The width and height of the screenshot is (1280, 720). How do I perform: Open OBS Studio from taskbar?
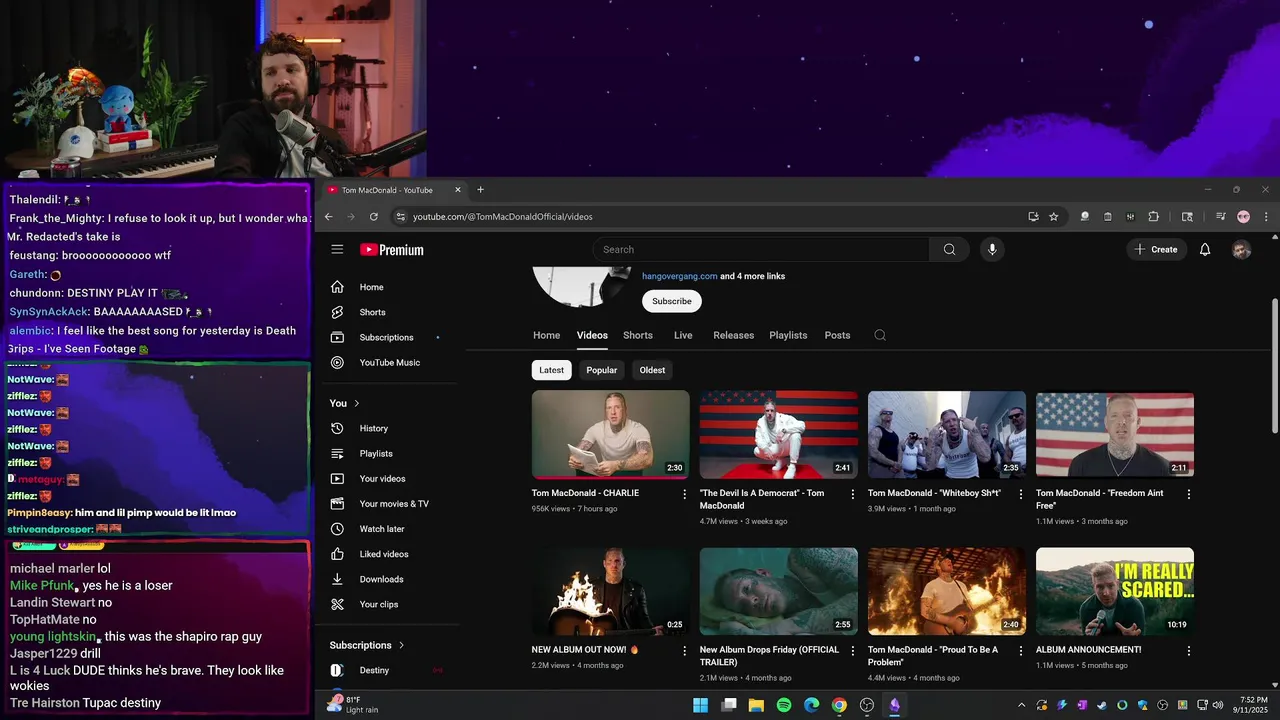click(867, 705)
